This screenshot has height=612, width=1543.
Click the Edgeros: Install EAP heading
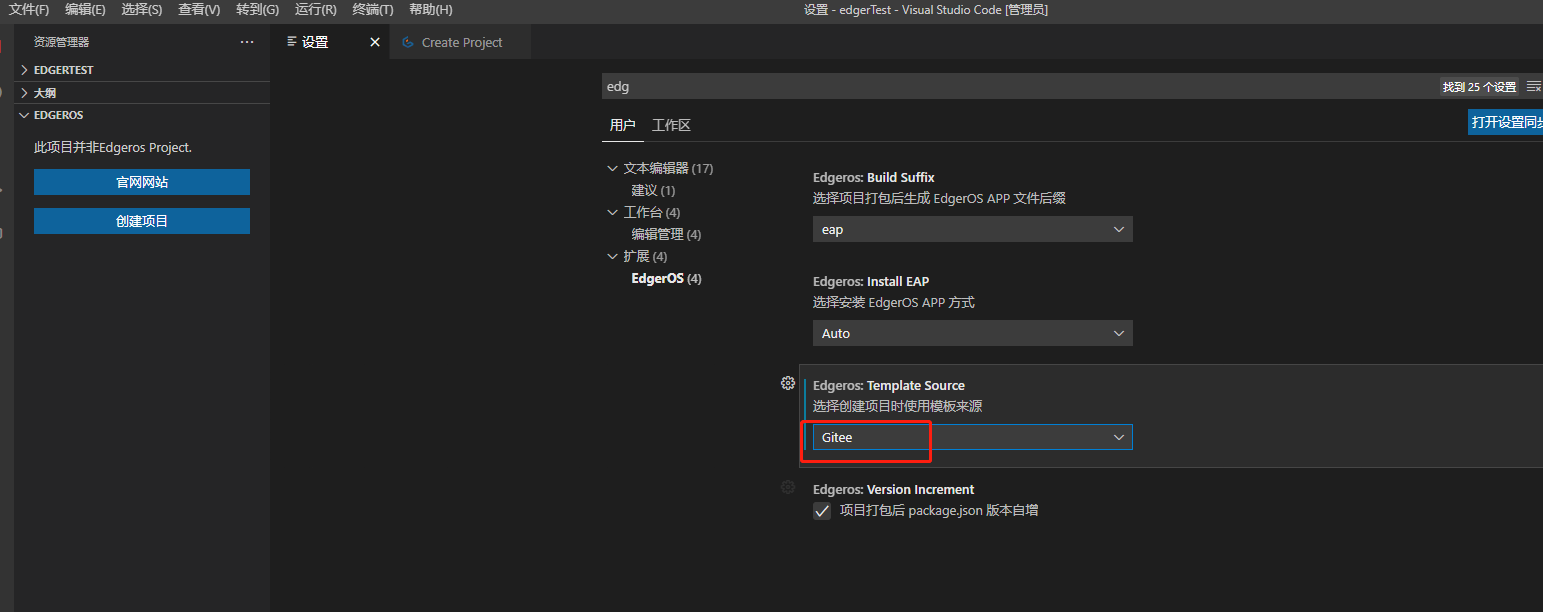(x=871, y=281)
